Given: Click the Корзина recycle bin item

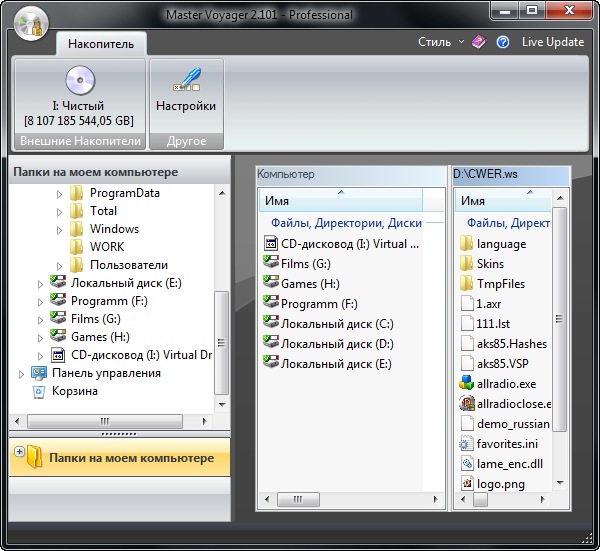Looking at the screenshot, I should [74, 391].
